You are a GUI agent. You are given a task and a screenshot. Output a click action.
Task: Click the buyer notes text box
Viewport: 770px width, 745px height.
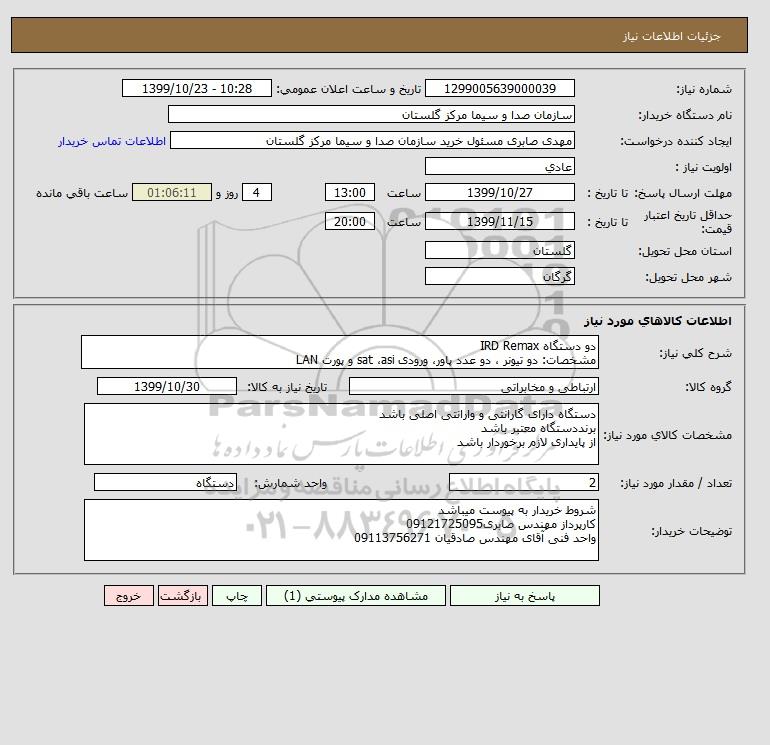click(x=341, y=530)
